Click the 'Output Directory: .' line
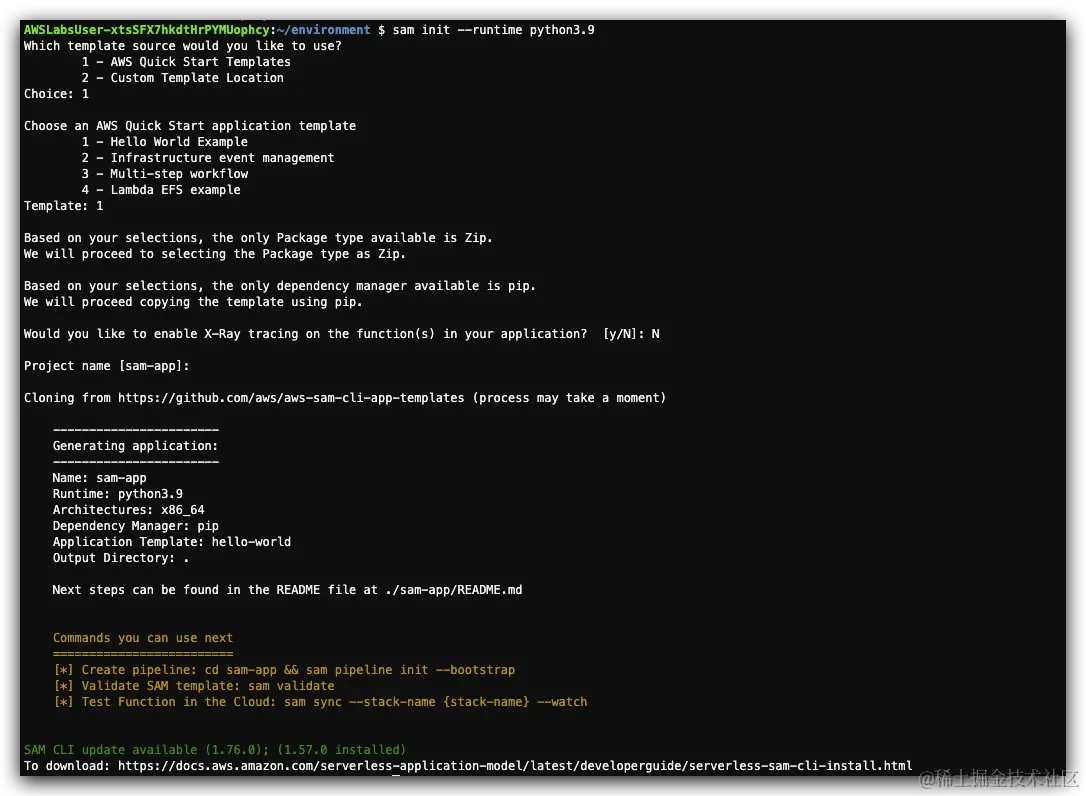Viewport: 1086px width, 796px height. (121, 558)
